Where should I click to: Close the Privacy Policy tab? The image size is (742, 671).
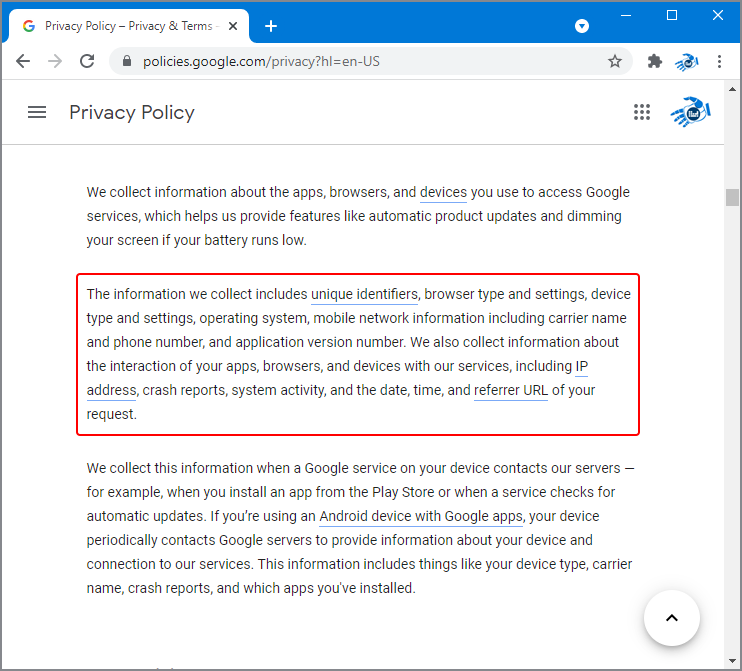(237, 26)
